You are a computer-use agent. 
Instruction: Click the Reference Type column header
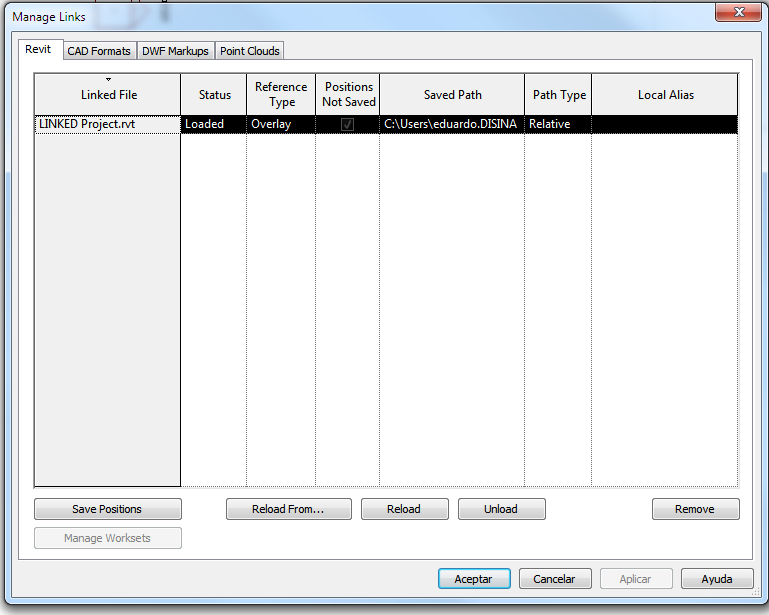coord(281,95)
